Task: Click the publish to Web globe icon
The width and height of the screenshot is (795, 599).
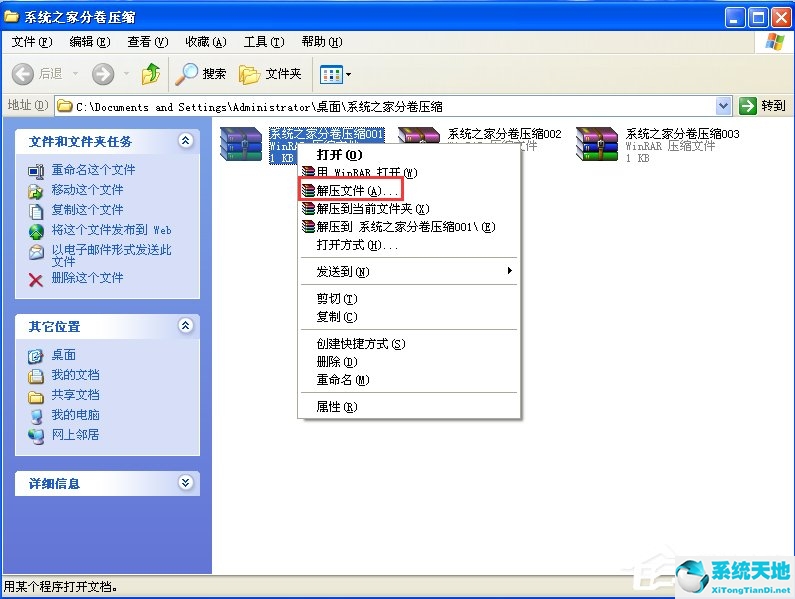Action: (x=36, y=231)
